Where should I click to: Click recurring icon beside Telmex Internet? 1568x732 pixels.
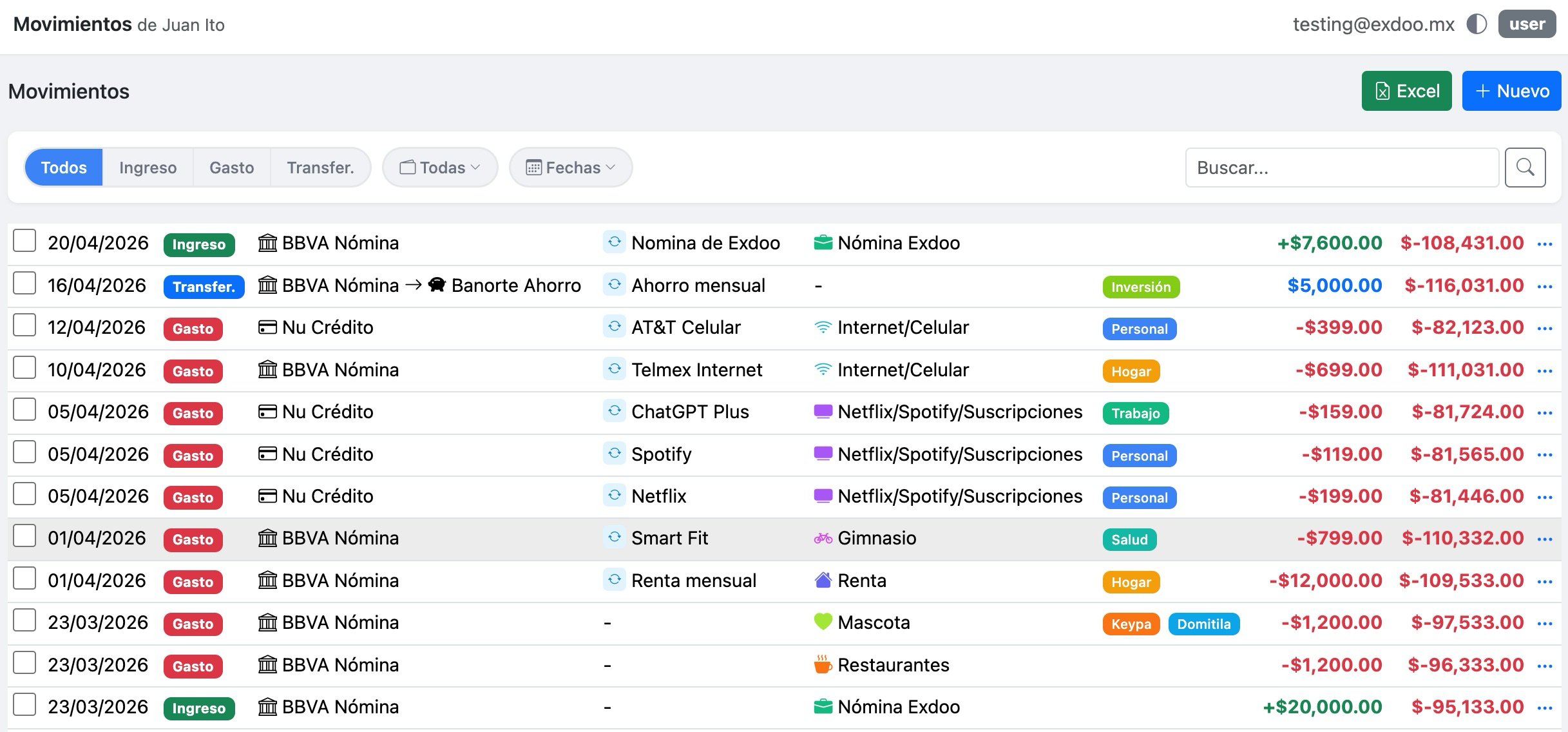(x=615, y=369)
